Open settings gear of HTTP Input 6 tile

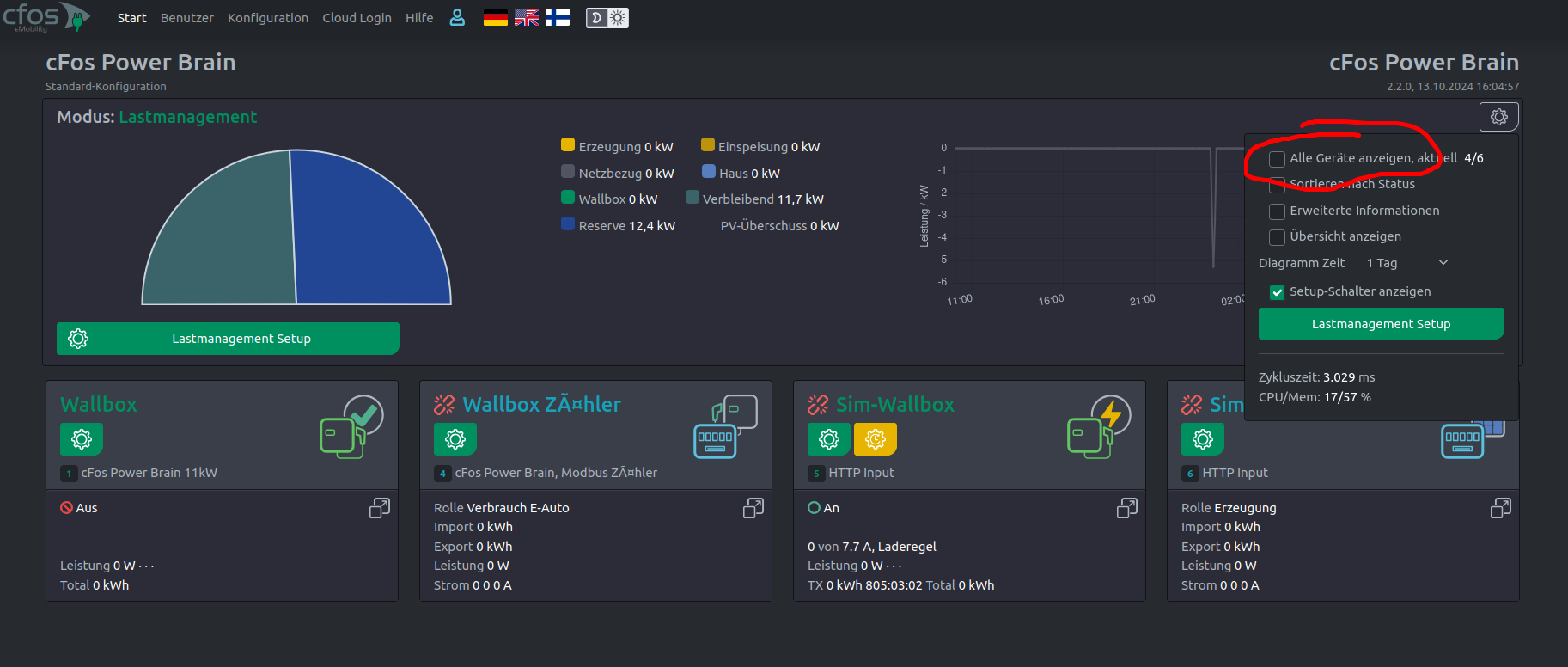click(1203, 439)
